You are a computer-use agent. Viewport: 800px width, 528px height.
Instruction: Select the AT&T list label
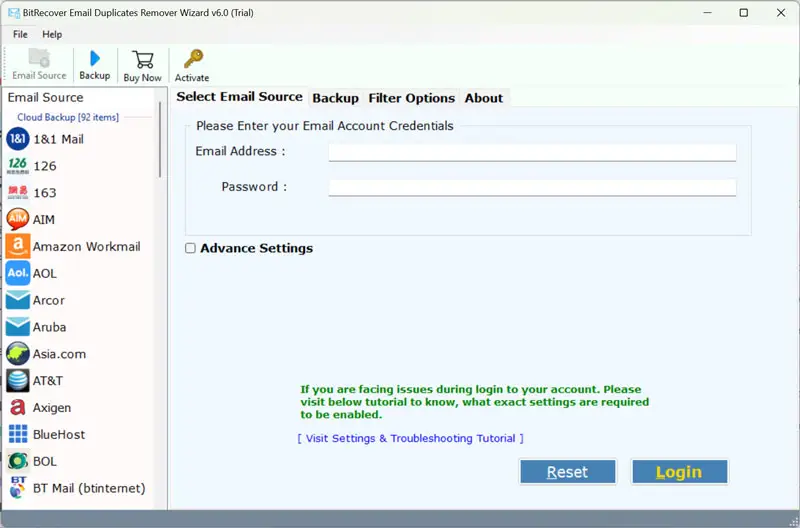point(47,381)
